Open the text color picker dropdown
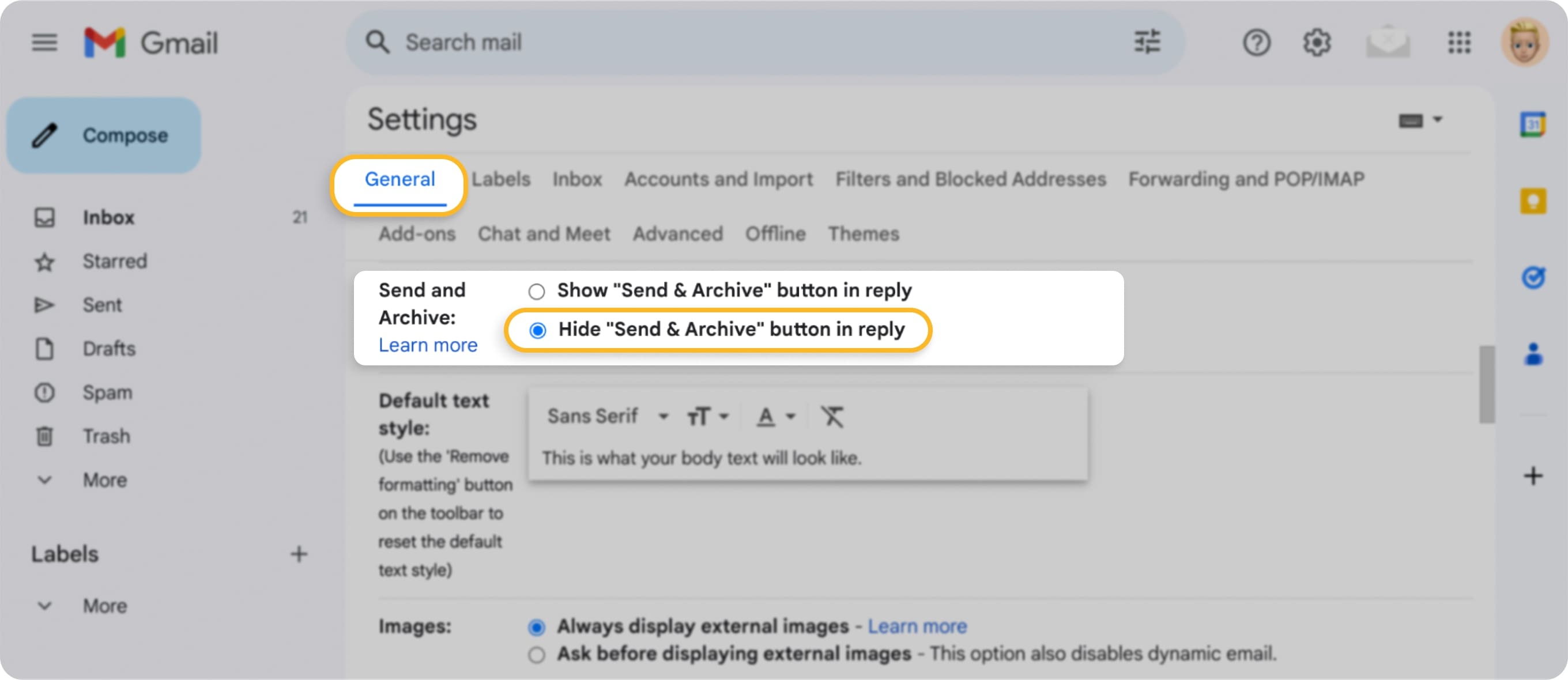The height and width of the screenshot is (680, 1568). (774, 417)
